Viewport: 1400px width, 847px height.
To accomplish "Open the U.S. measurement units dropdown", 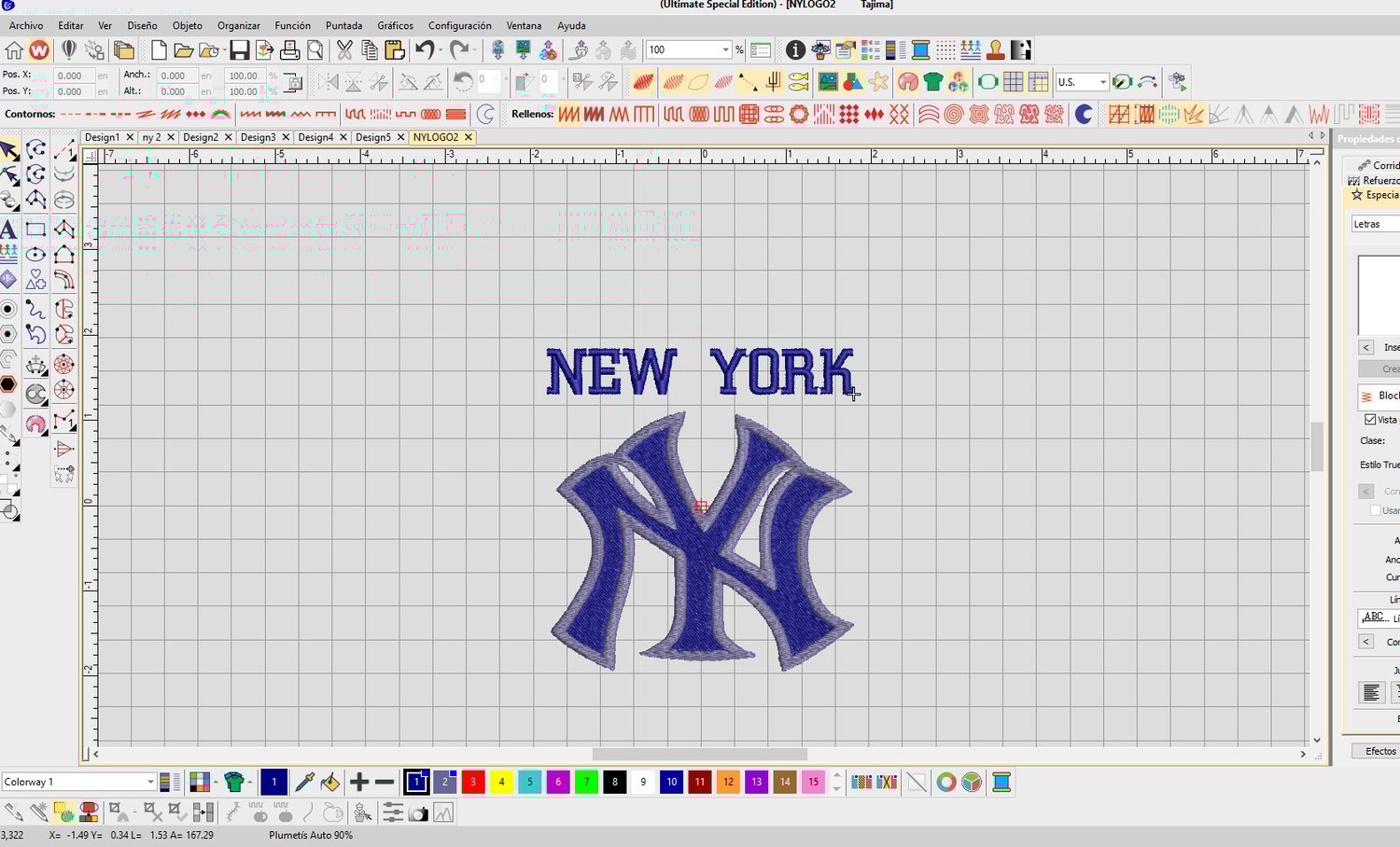I will (x=1102, y=82).
